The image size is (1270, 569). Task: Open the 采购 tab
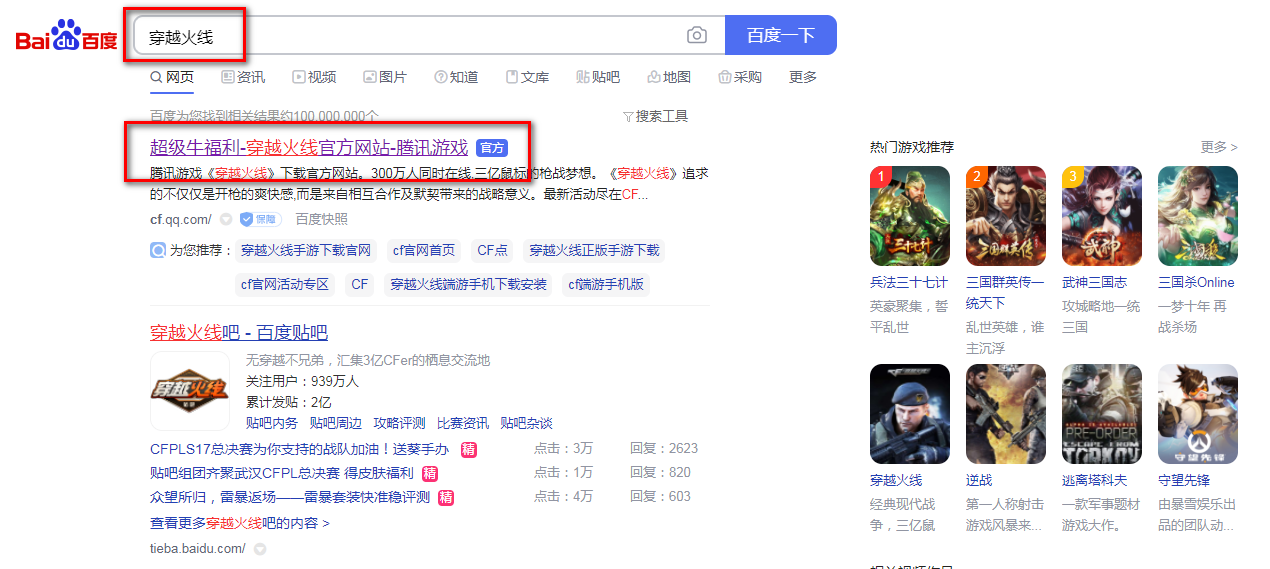(740, 77)
